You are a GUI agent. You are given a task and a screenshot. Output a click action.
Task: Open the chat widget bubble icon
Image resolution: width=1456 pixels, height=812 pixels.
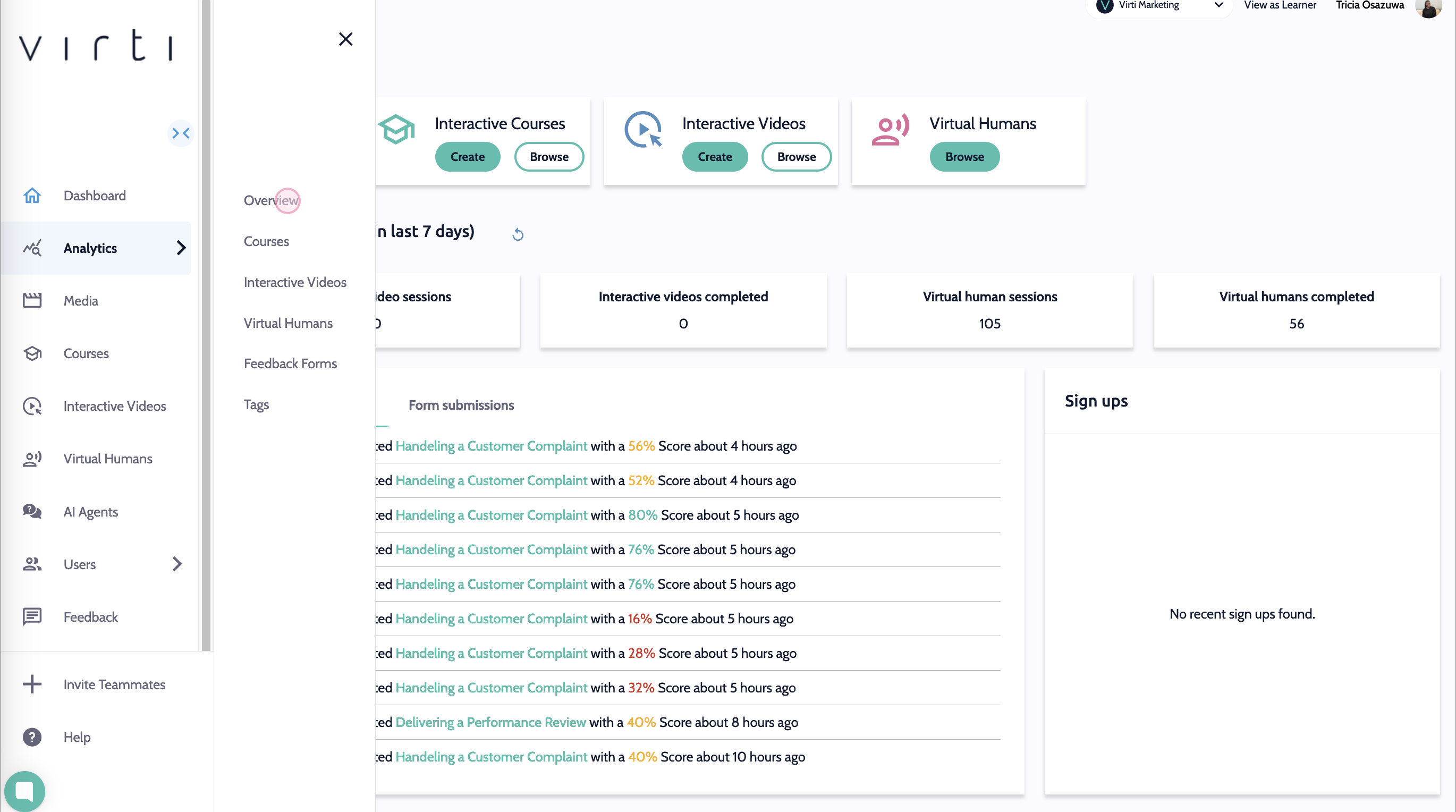(x=24, y=790)
